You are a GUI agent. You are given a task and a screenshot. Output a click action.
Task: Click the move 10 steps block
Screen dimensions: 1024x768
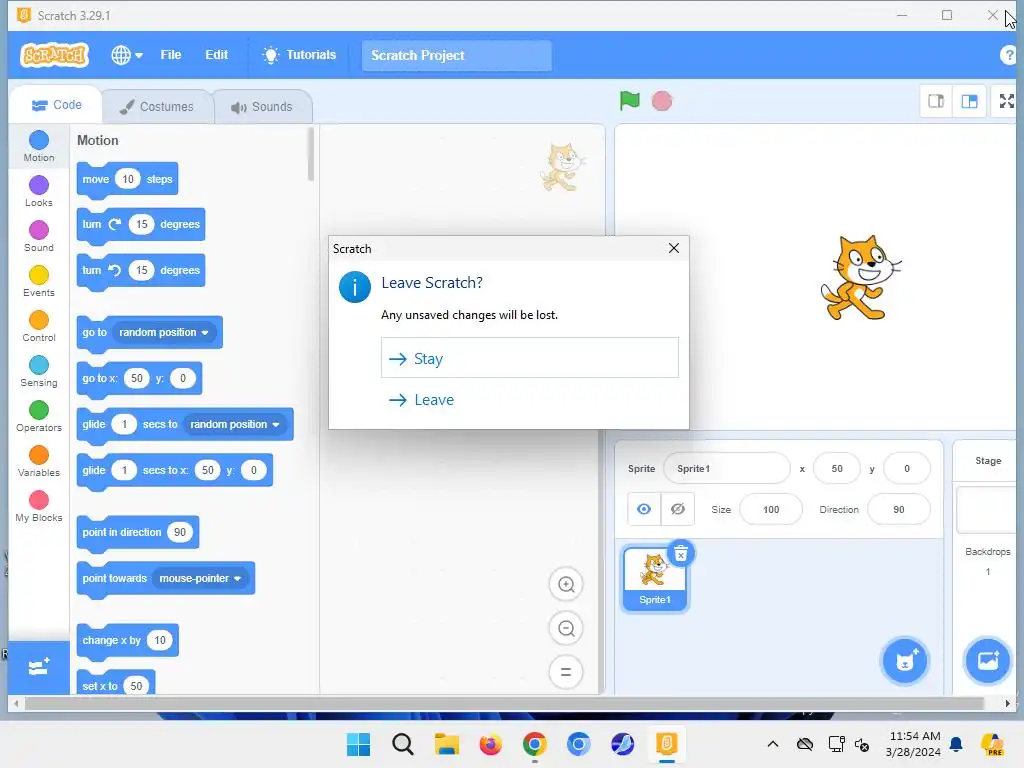pos(96,179)
